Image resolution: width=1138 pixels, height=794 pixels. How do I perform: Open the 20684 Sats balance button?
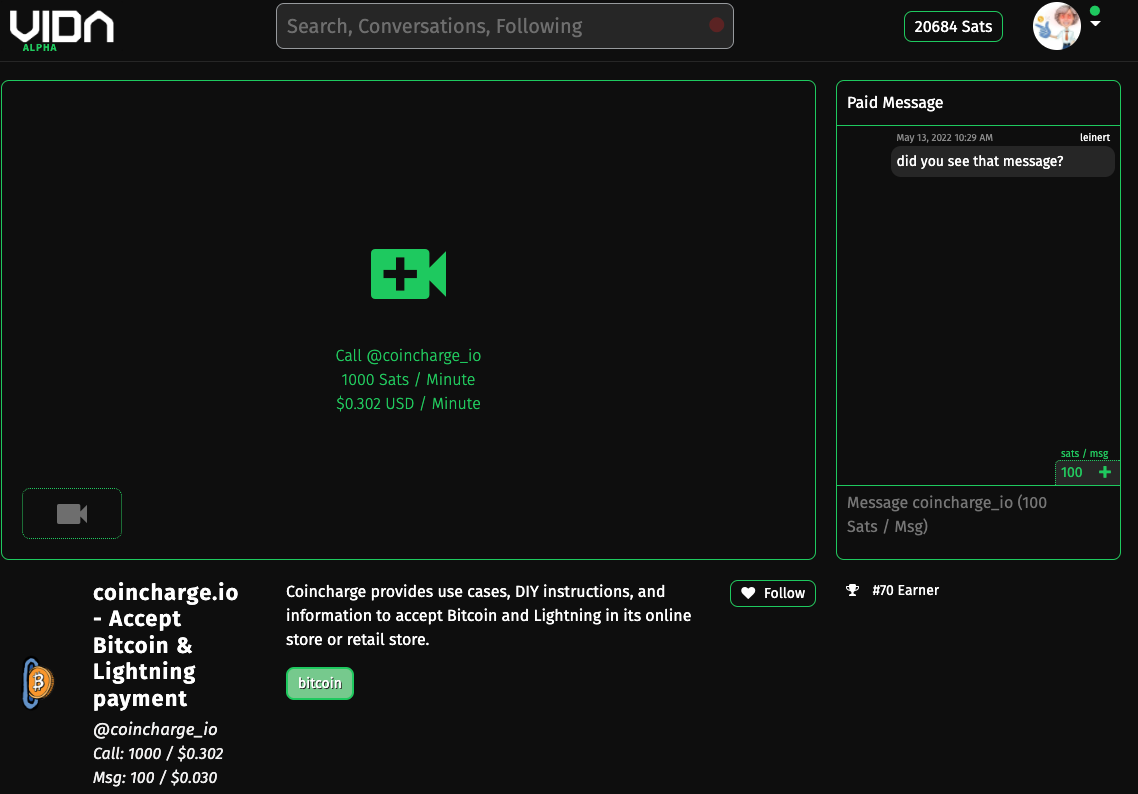952,27
